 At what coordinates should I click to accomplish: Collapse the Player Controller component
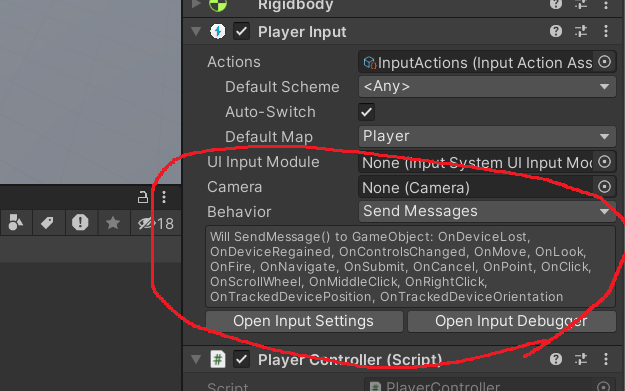pos(196,359)
